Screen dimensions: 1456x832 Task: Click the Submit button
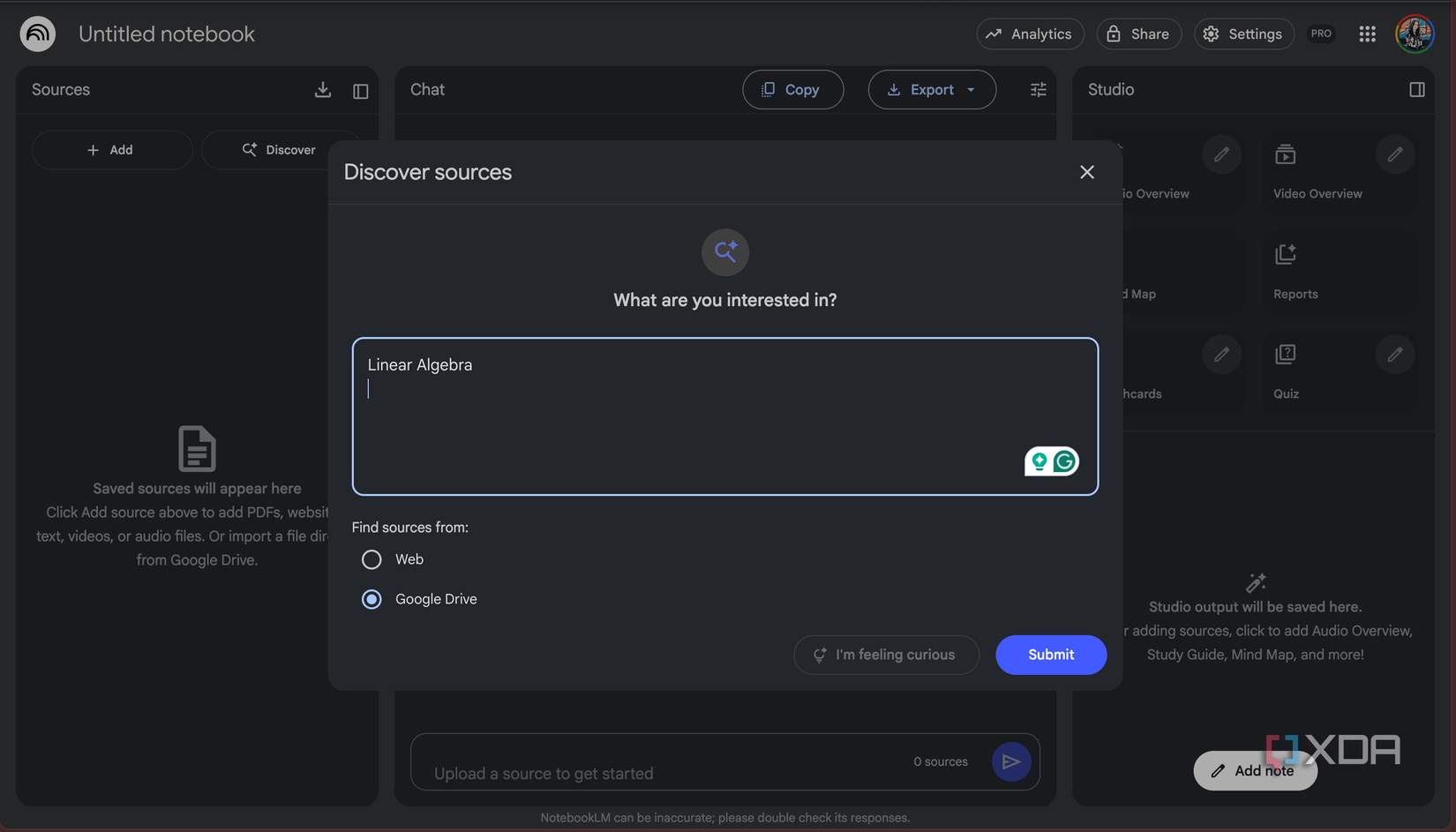[1050, 655]
